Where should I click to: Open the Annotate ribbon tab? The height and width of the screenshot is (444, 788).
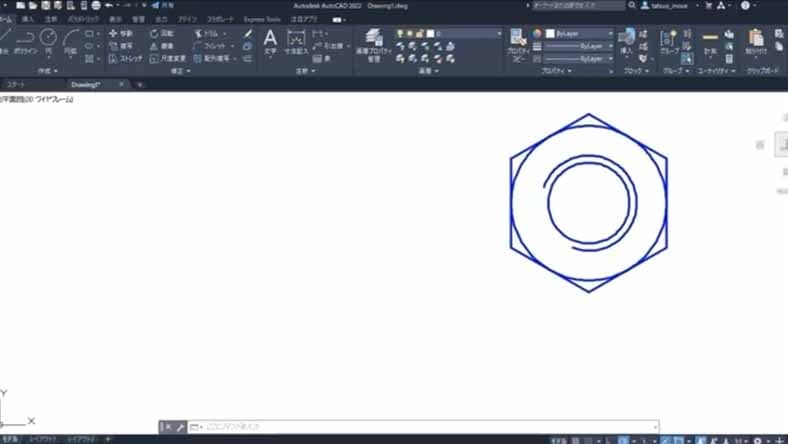[x=51, y=19]
